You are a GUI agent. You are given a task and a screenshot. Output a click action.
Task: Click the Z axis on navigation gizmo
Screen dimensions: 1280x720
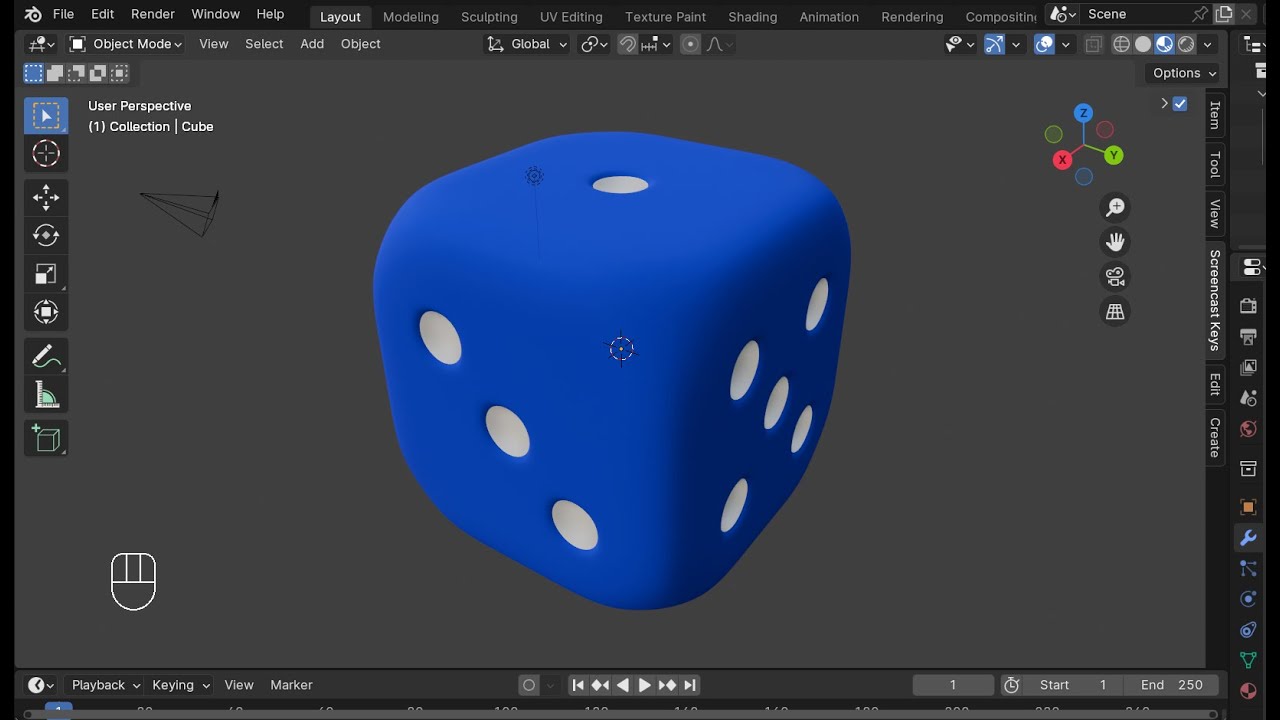[x=1083, y=113]
